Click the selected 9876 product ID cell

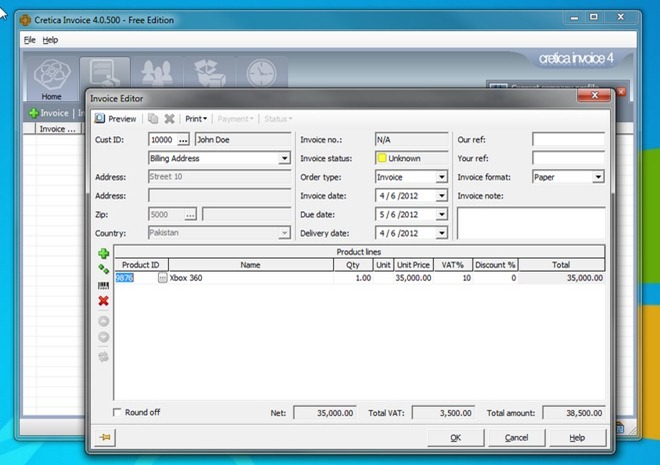click(136, 278)
